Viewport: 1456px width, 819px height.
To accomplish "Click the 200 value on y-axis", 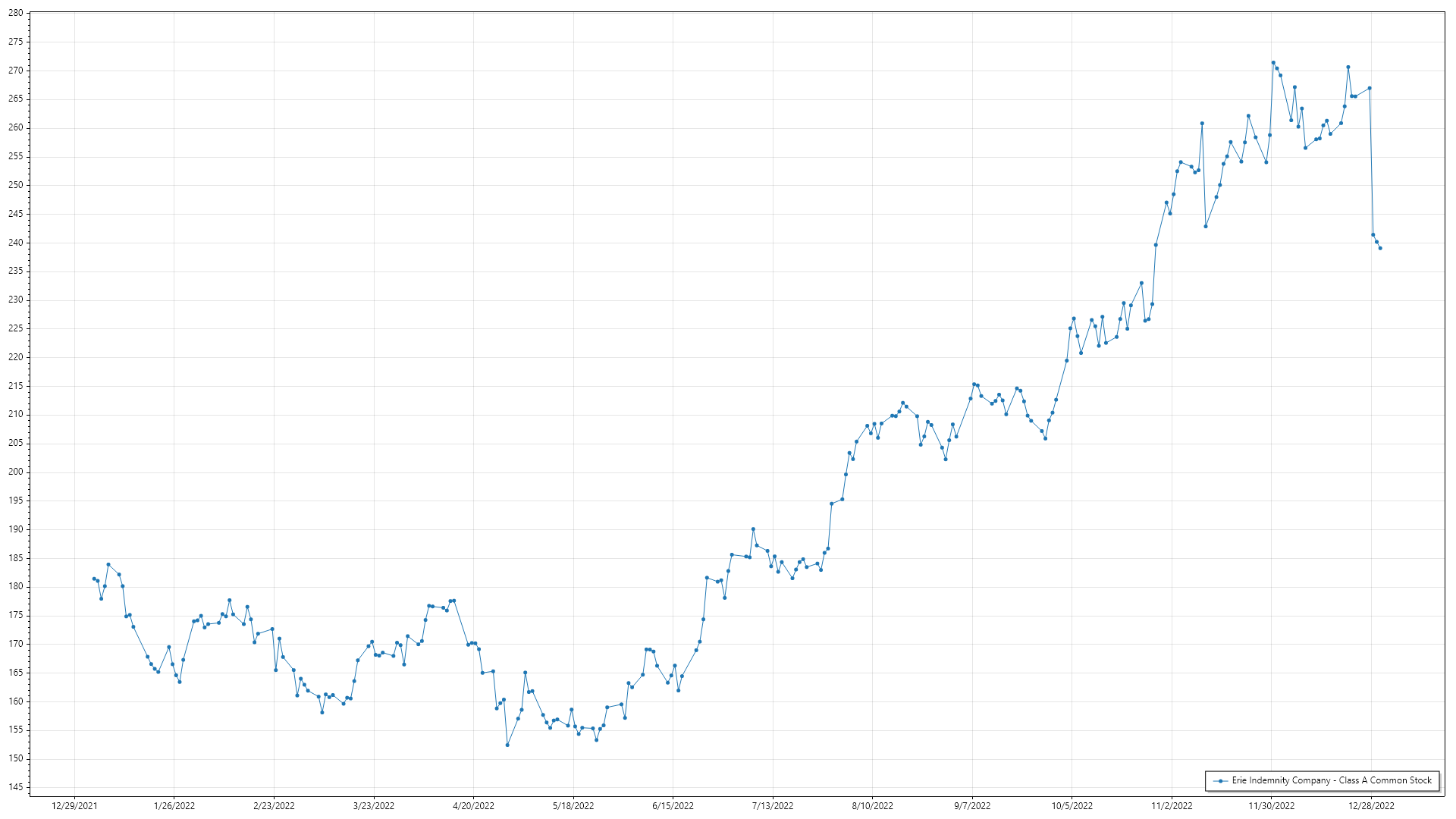I will click(x=15, y=472).
